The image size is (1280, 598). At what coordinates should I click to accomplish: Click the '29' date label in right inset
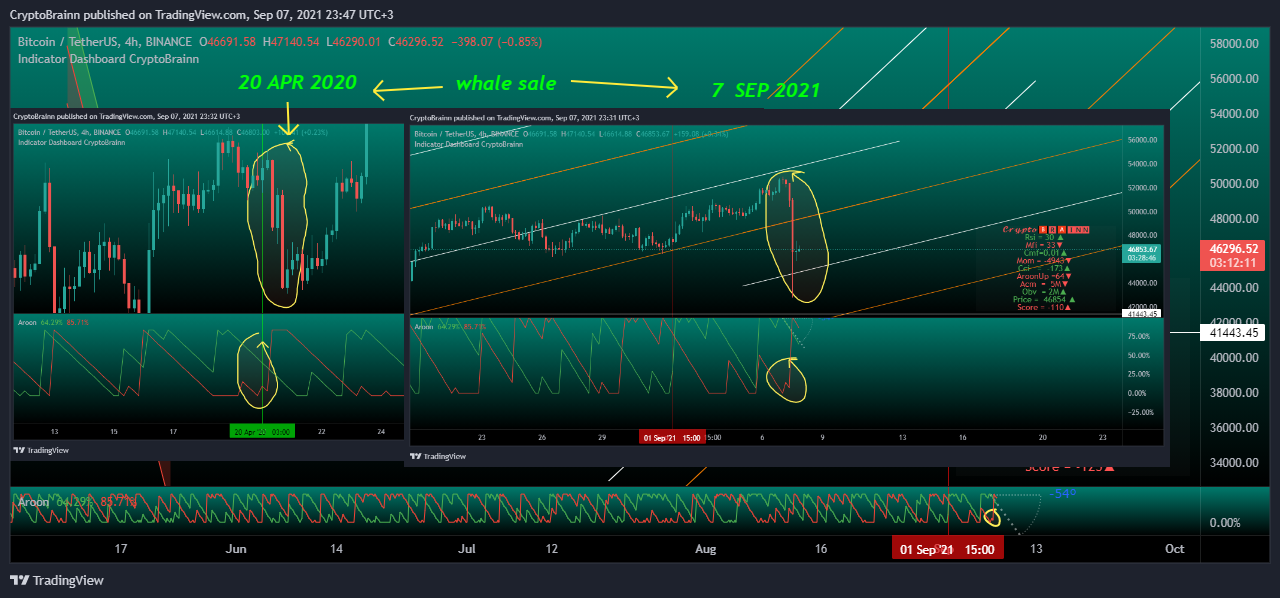point(601,437)
